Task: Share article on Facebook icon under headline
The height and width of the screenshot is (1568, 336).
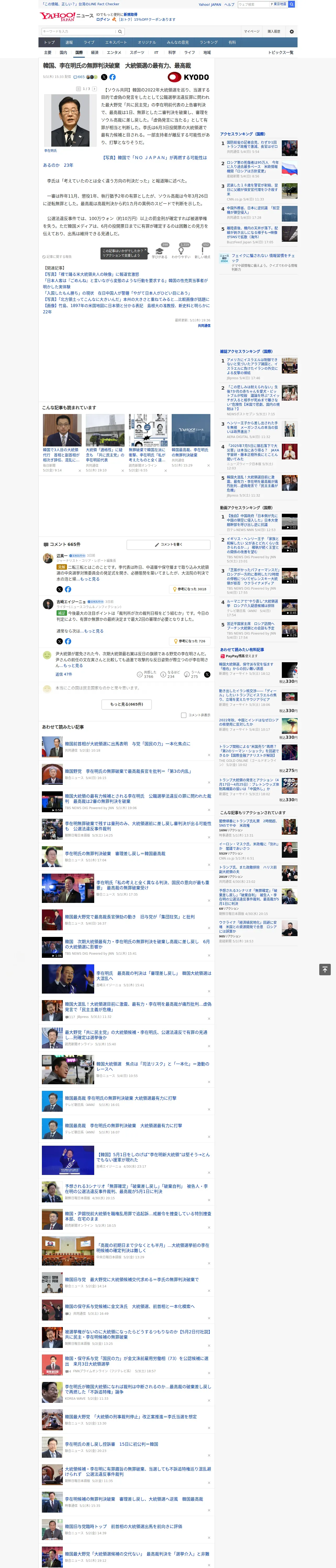Action: 112,77
